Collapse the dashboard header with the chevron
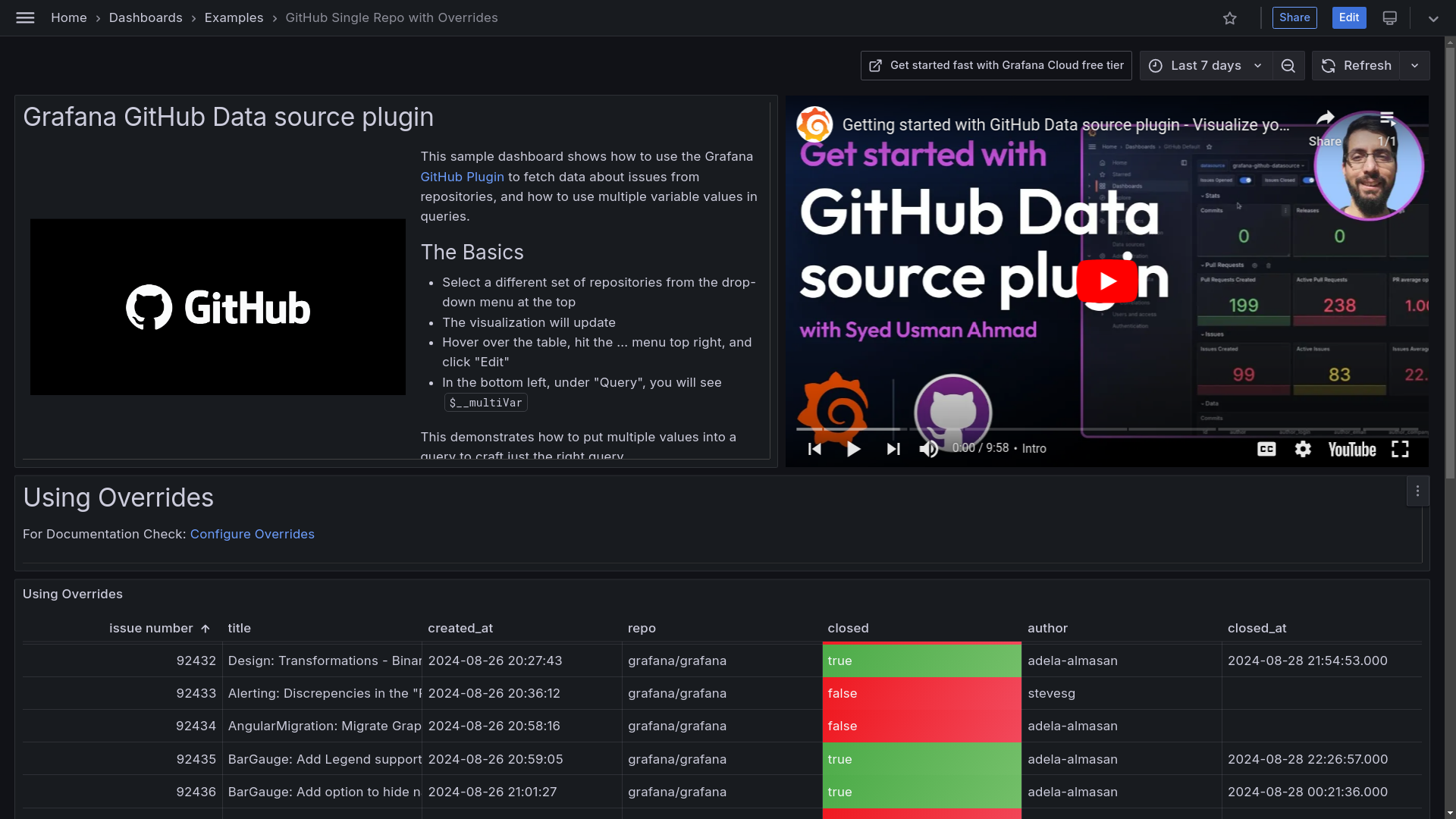This screenshot has height=819, width=1456. 1432,17
